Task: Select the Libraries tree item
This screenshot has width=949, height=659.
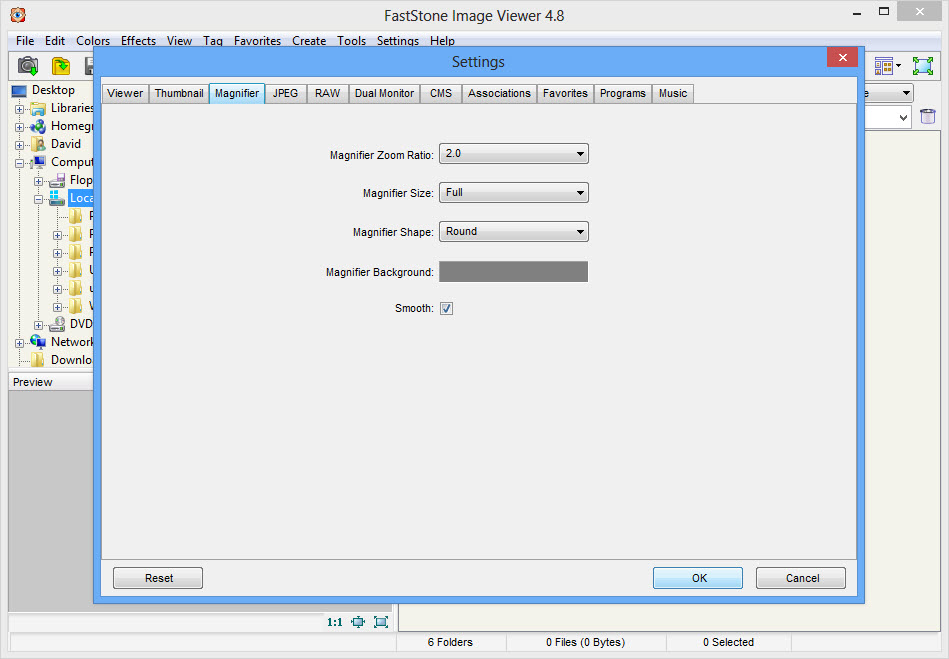Action: (x=72, y=108)
